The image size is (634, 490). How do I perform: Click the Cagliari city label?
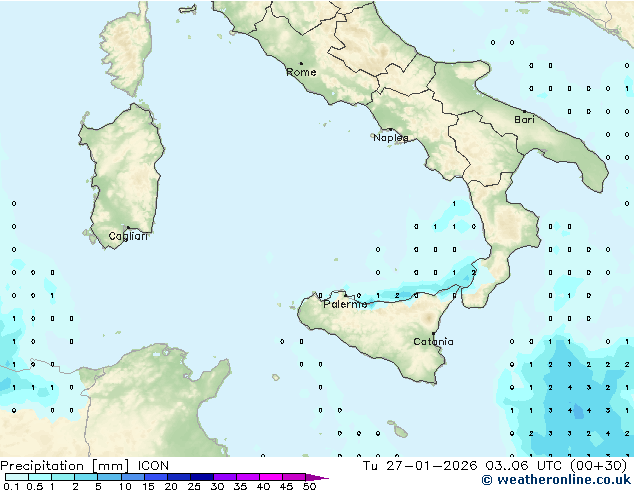128,236
